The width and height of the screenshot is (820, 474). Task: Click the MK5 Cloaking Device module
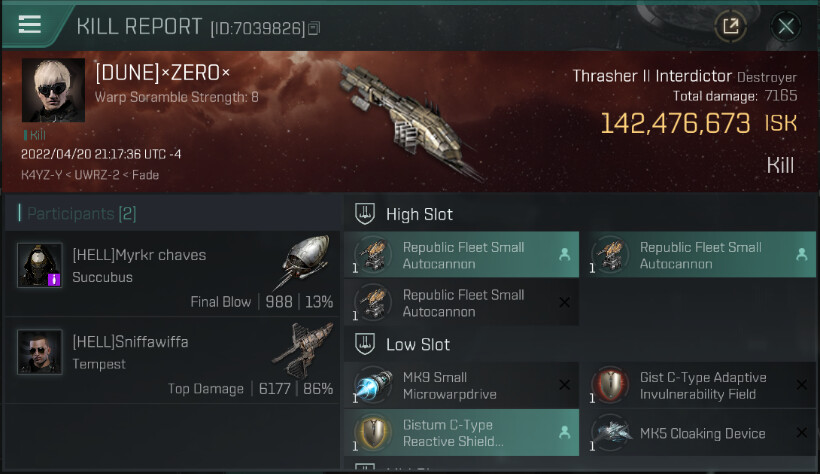(x=699, y=433)
